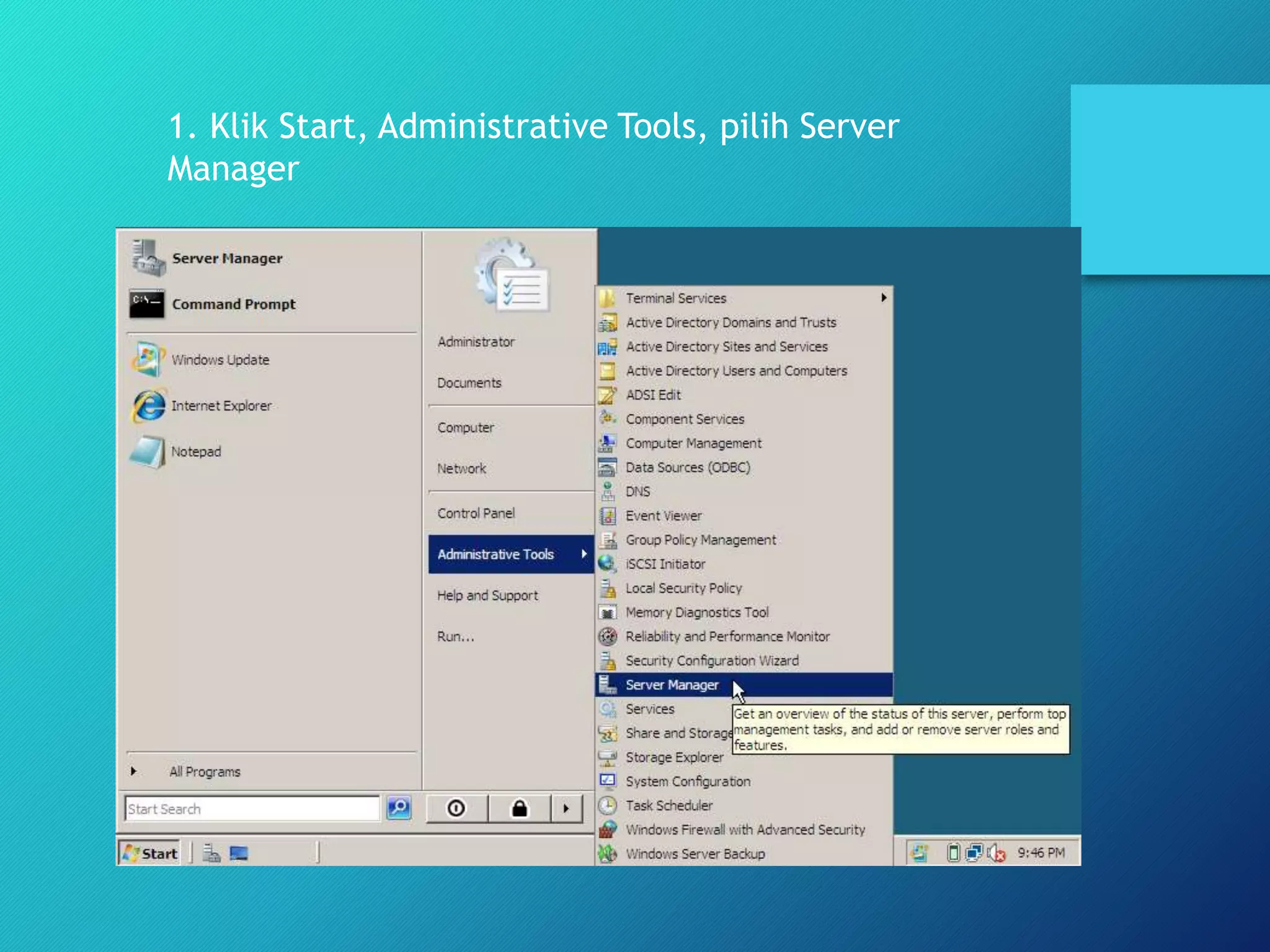The height and width of the screenshot is (952, 1270).
Task: Click the Memory Diagnostics Tool icon
Action: point(608,612)
